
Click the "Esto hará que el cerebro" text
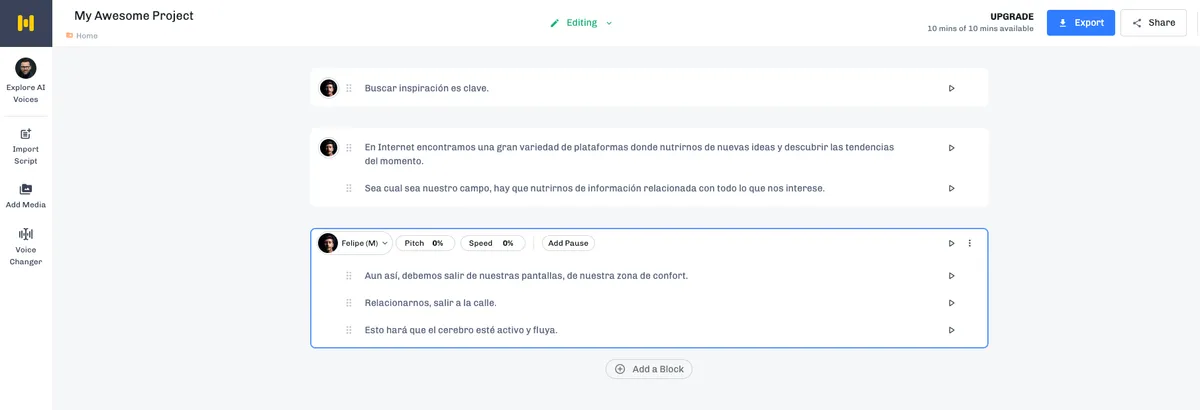(461, 330)
